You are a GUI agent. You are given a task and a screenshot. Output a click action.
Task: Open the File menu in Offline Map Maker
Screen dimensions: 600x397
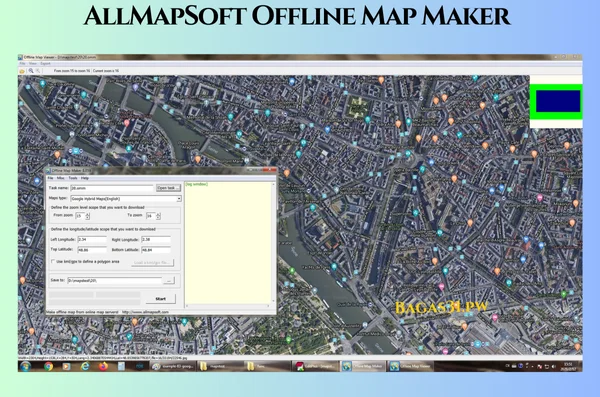tap(50, 178)
